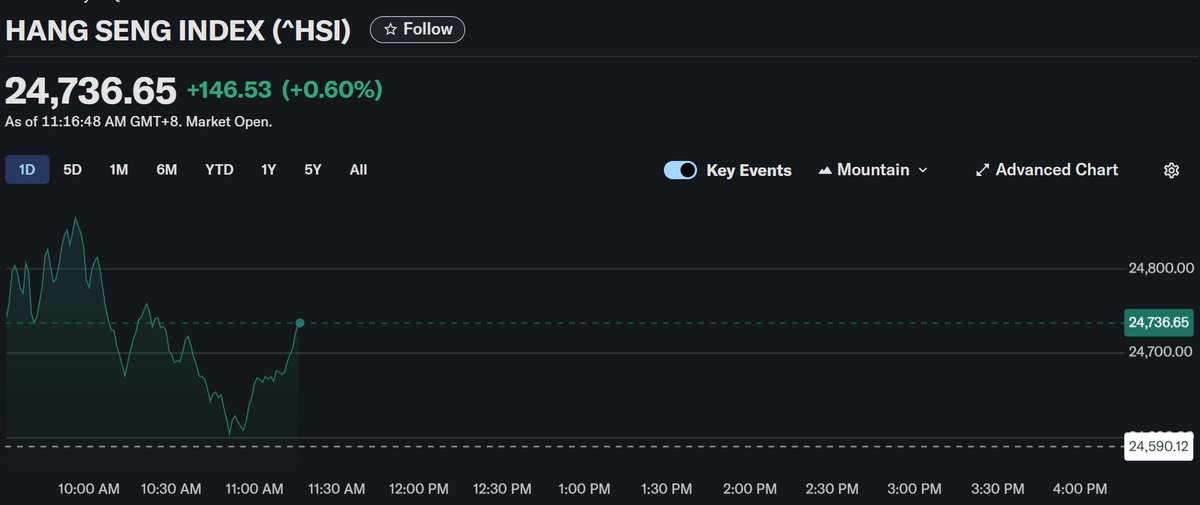Select the 1D range tab
The image size is (1200, 505).
[27, 170]
